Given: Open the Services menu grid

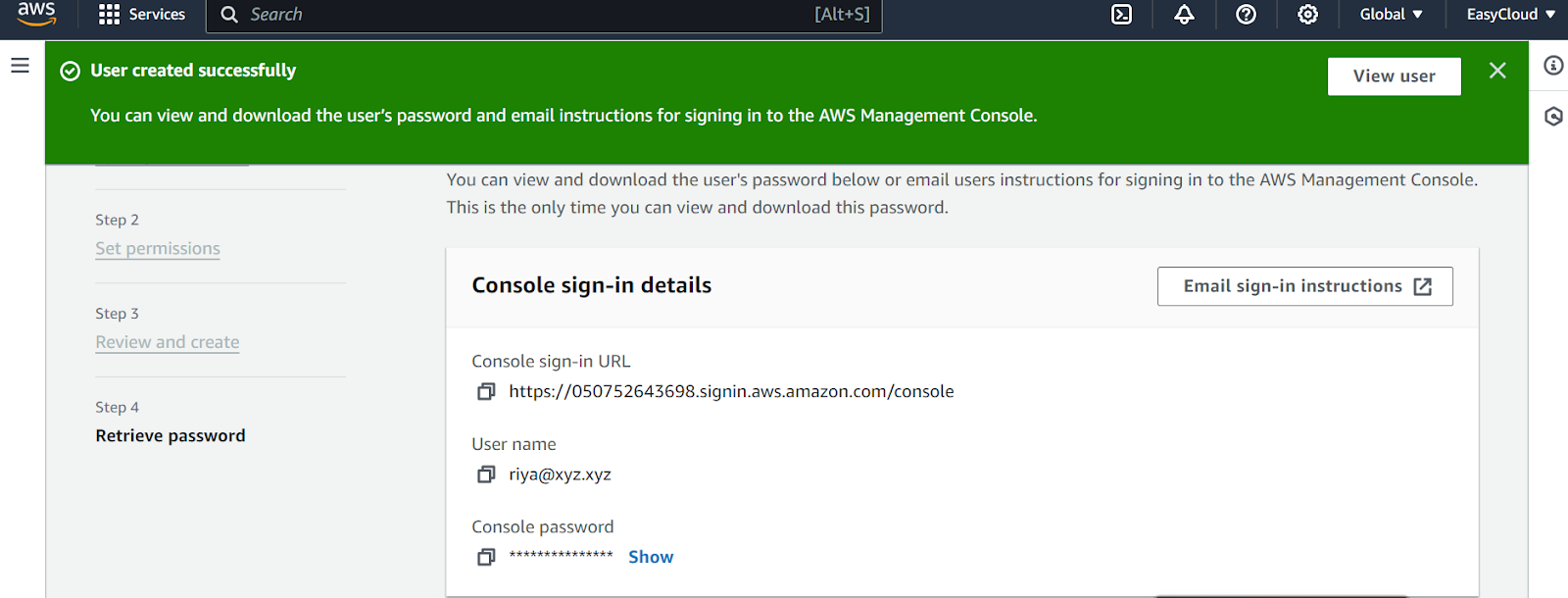Looking at the screenshot, I should 142,15.
